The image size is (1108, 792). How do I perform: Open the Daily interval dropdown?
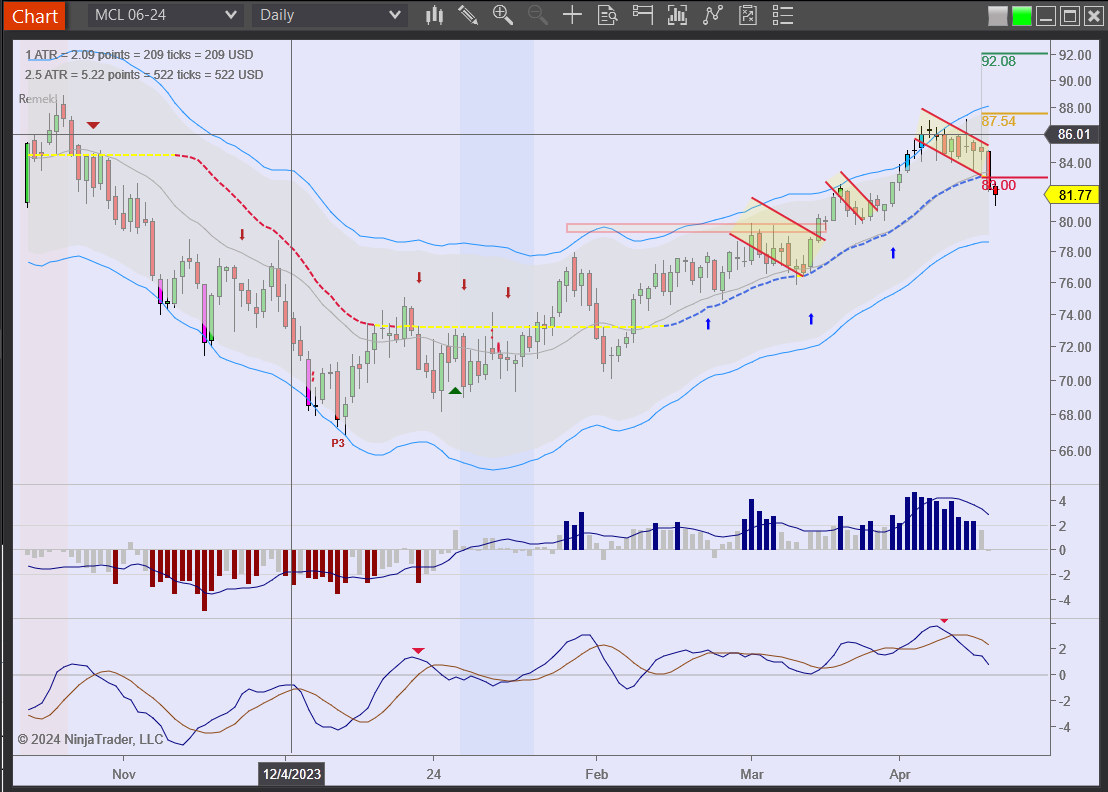point(329,15)
